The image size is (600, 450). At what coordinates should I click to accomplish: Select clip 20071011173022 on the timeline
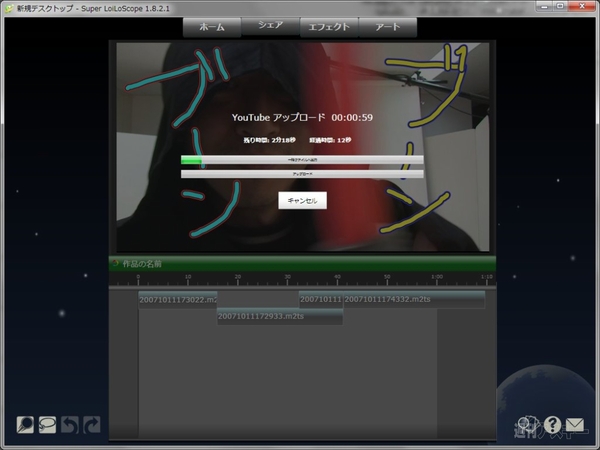tap(178, 300)
